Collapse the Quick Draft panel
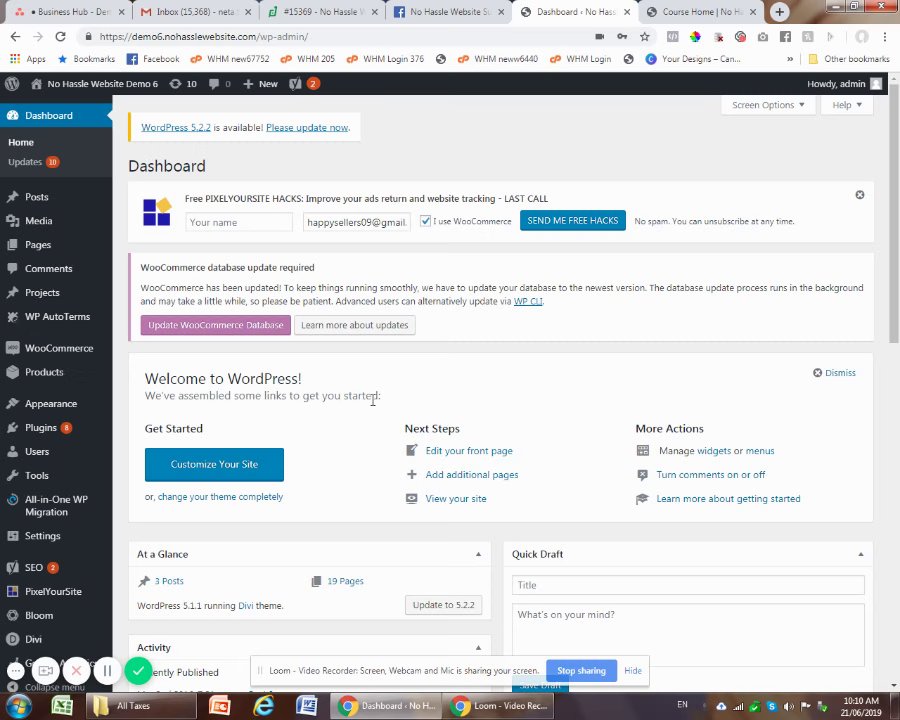 [860, 554]
